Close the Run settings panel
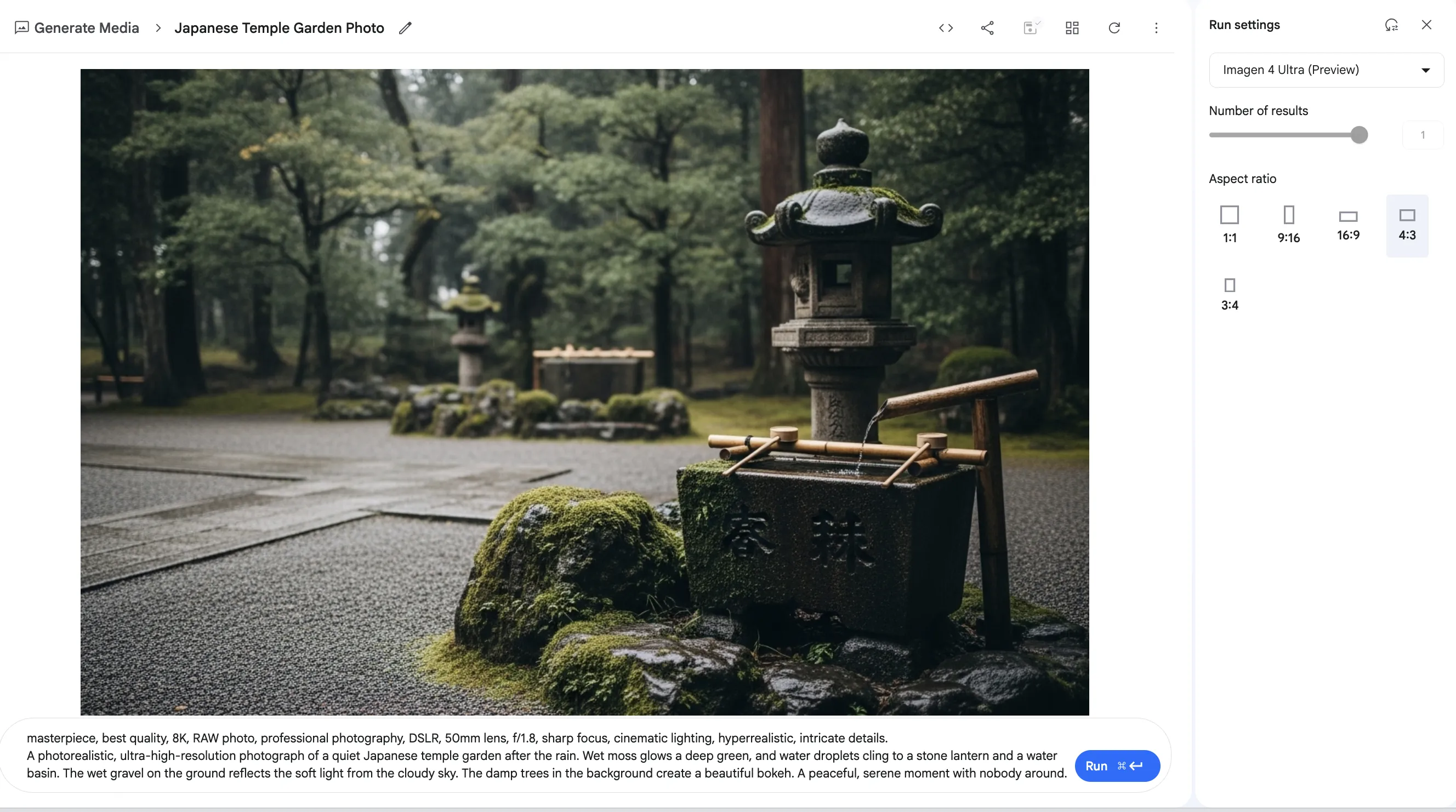The image size is (1456, 812). click(1426, 24)
